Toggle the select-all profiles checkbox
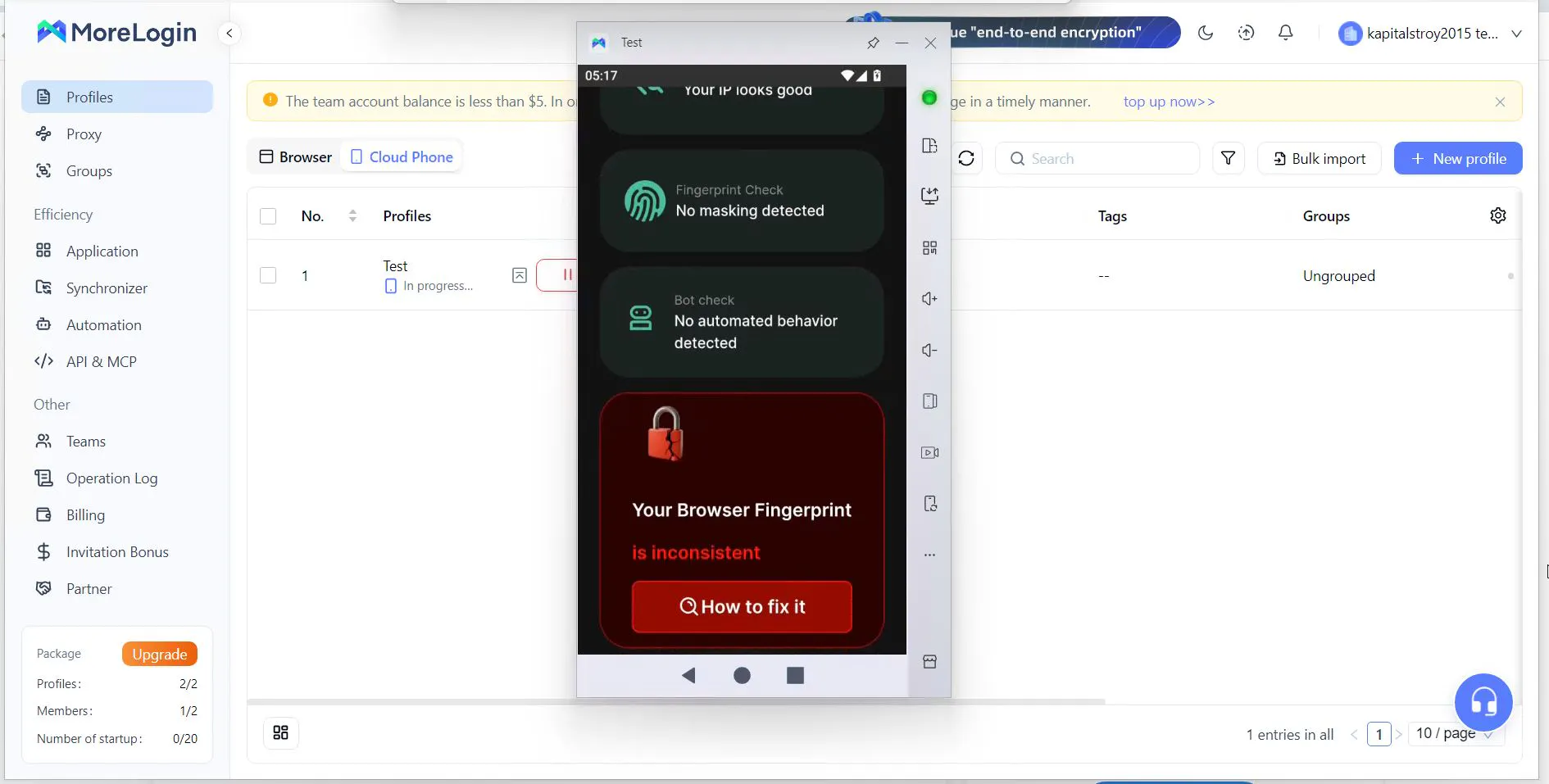Image resolution: width=1549 pixels, height=784 pixels. point(268,216)
